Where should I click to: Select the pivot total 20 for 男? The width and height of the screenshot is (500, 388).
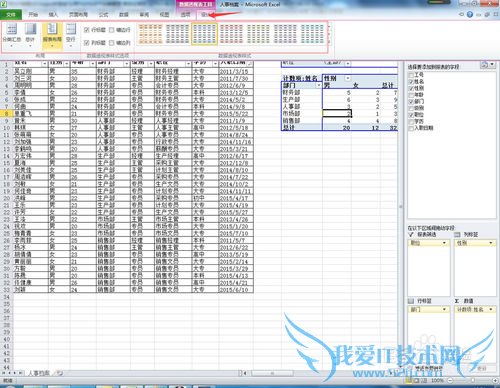pyautogui.click(x=337, y=127)
